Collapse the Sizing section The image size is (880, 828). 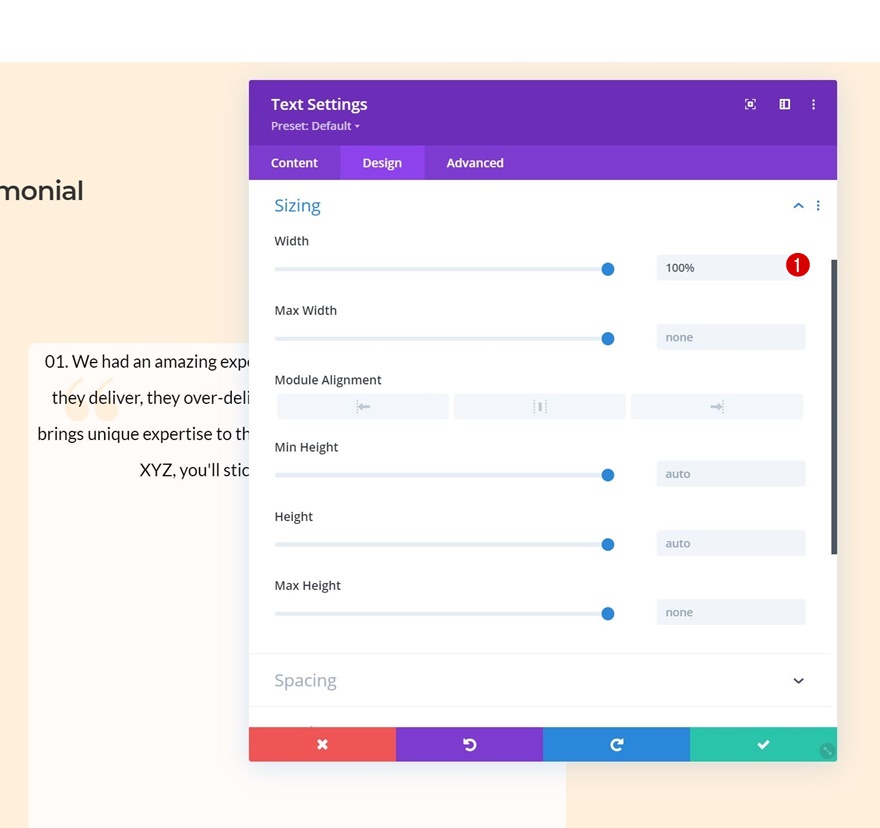(798, 205)
